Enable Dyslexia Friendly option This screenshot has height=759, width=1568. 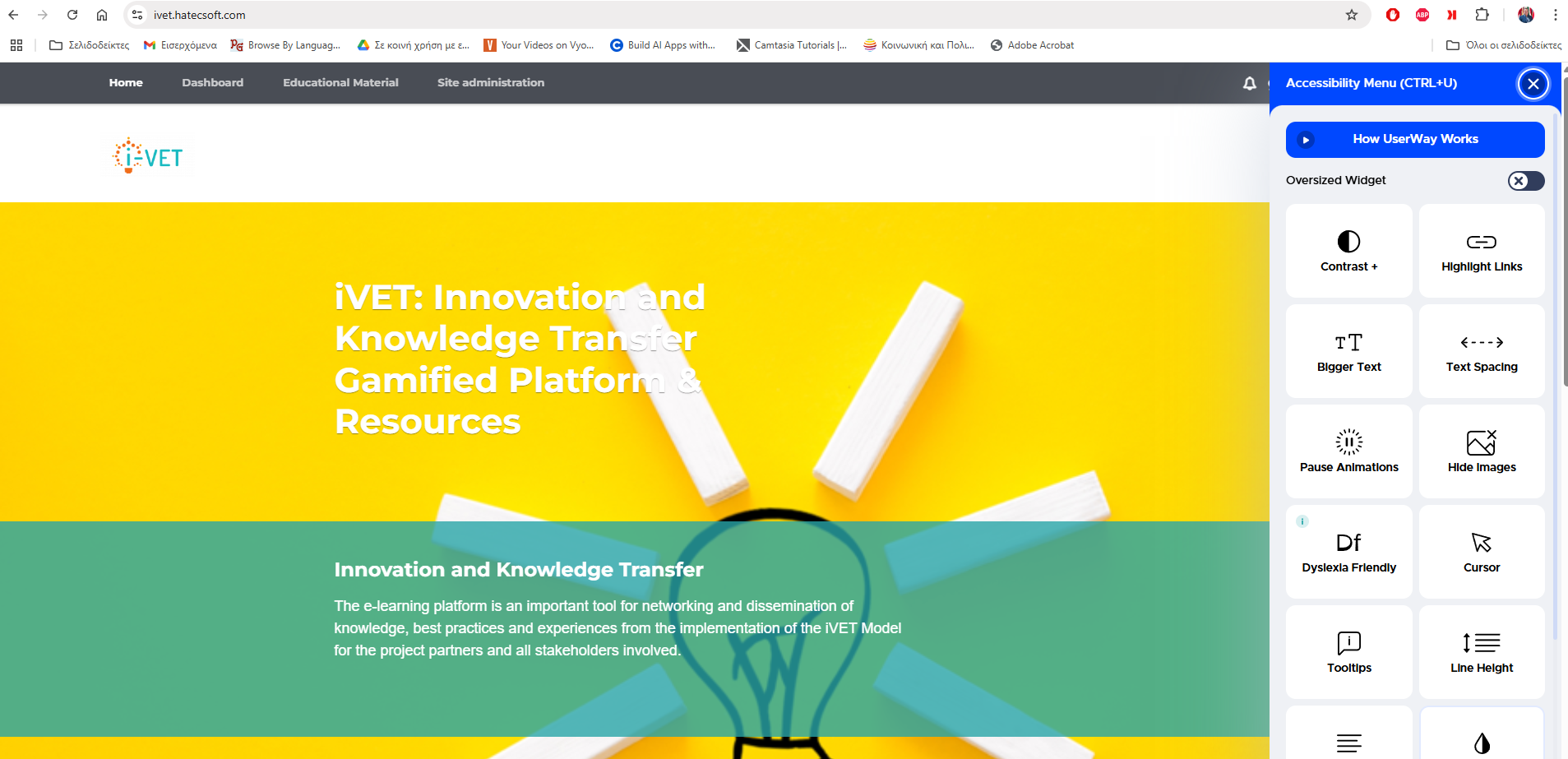pyautogui.click(x=1349, y=552)
